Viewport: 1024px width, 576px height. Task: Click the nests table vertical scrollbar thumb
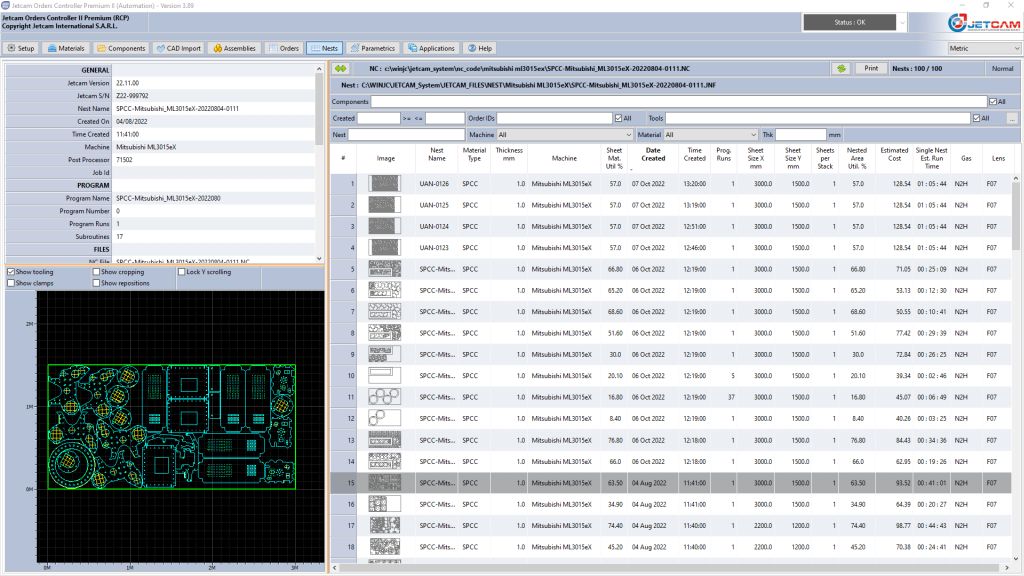[1016, 216]
